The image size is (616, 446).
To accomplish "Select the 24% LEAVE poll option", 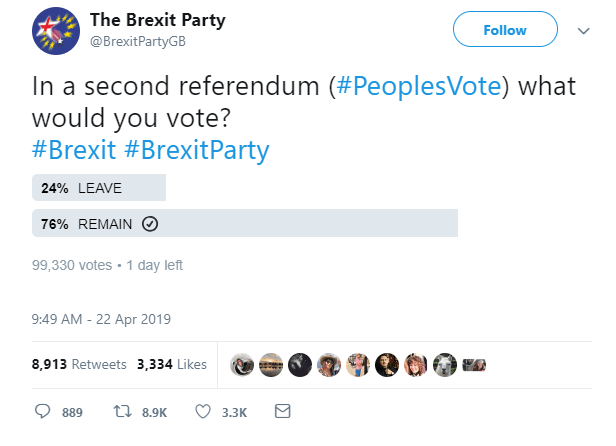I will click(x=99, y=187).
